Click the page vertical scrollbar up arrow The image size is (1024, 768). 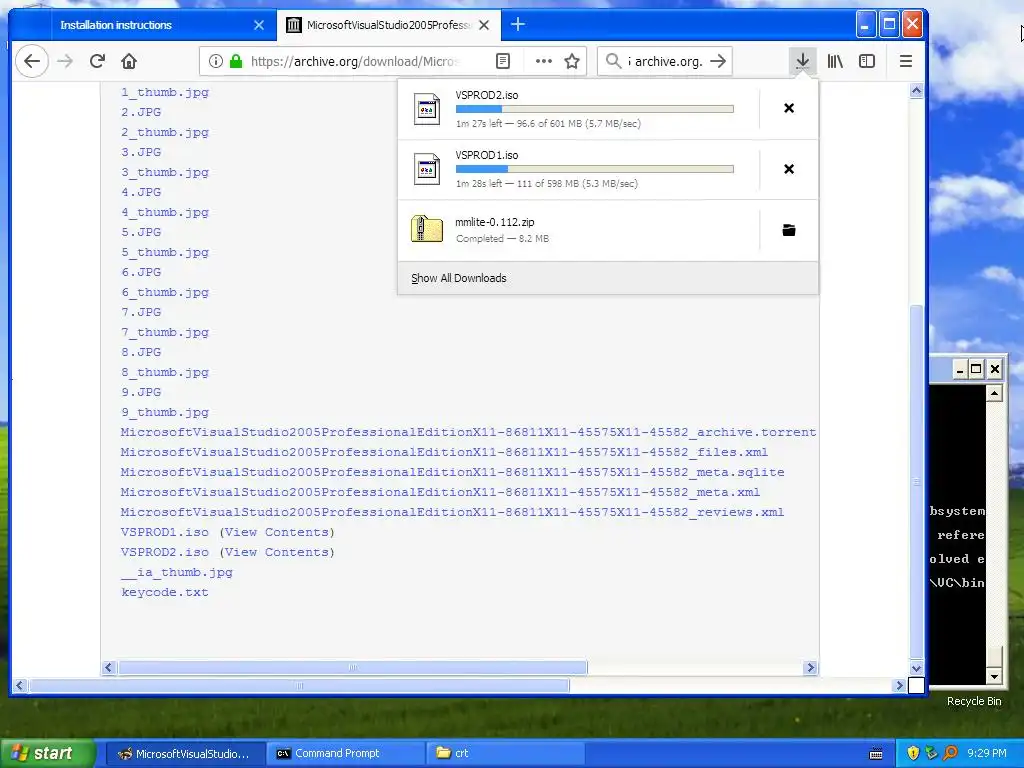[x=916, y=91]
